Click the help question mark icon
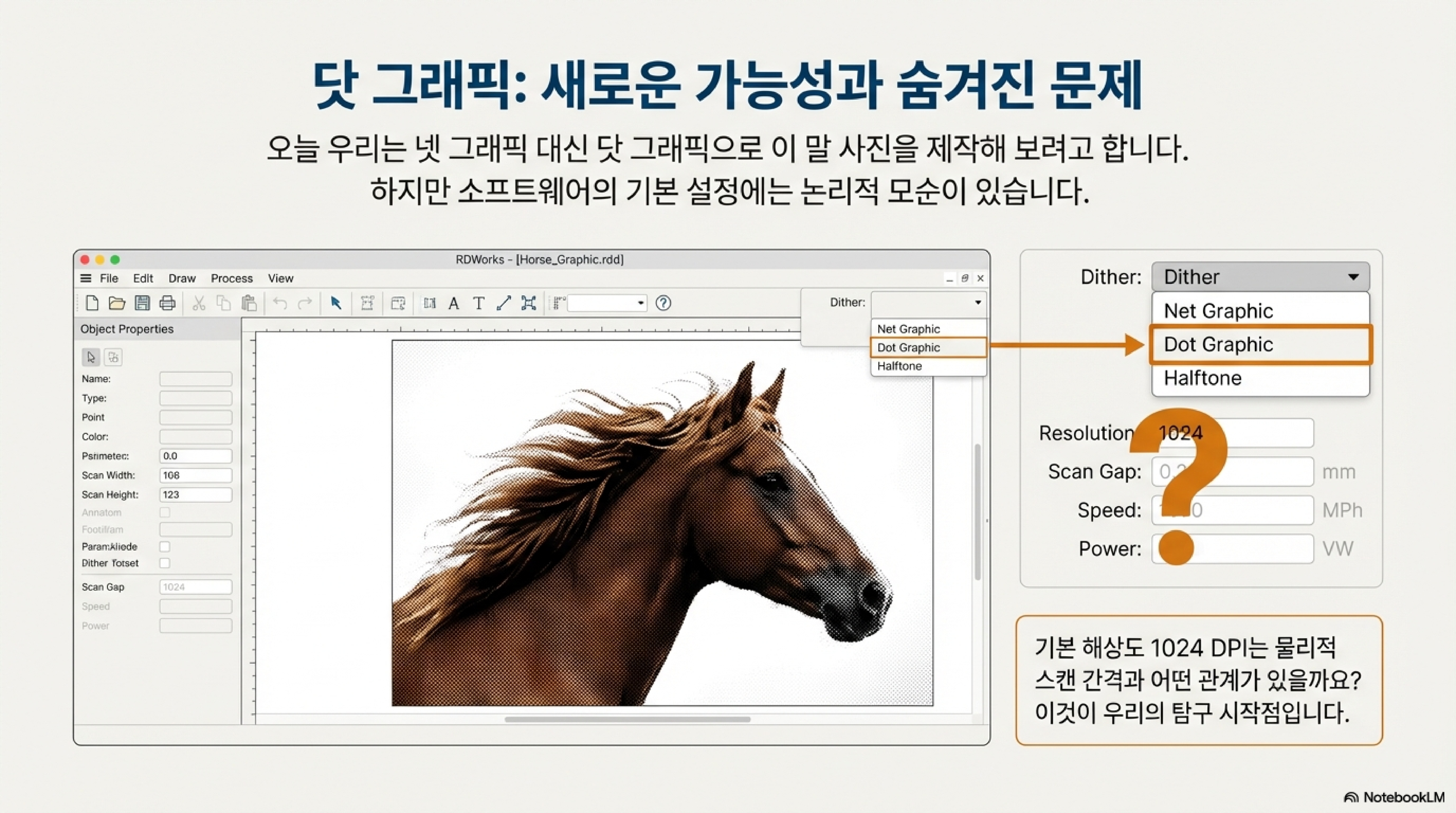The height and width of the screenshot is (813, 1456). click(x=663, y=303)
